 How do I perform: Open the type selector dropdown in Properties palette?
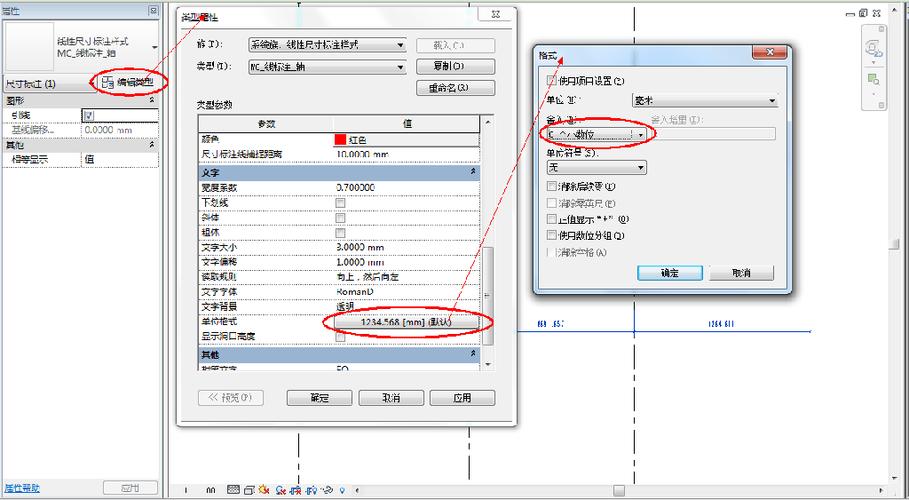[154, 47]
